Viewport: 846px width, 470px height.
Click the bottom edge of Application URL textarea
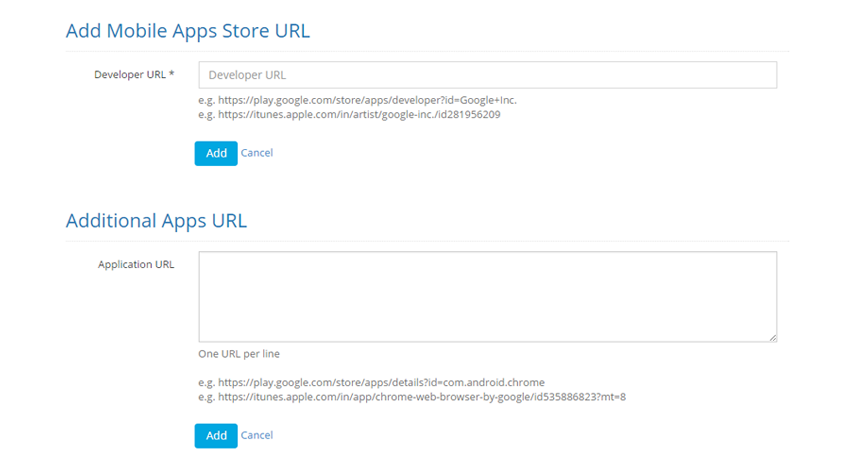(x=487, y=343)
